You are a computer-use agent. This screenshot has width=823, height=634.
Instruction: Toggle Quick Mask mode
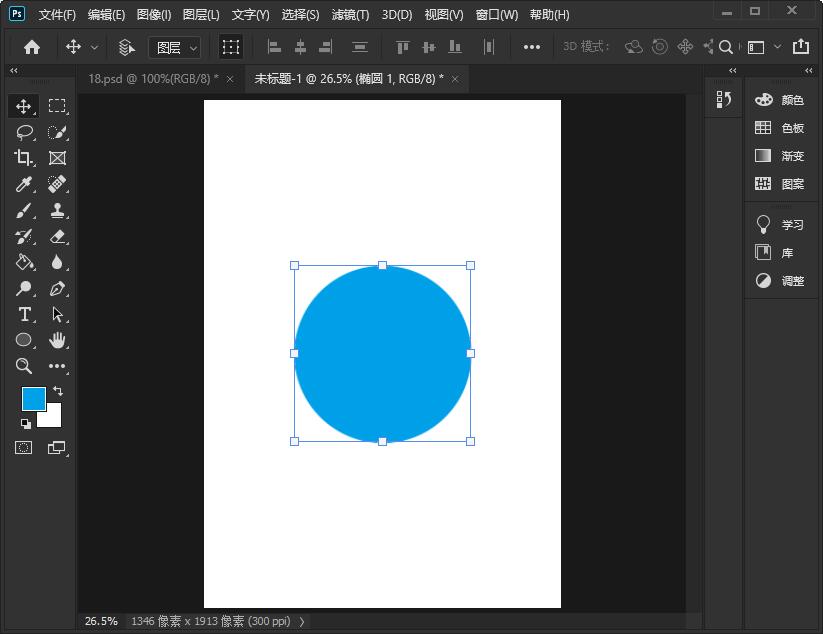pos(24,448)
